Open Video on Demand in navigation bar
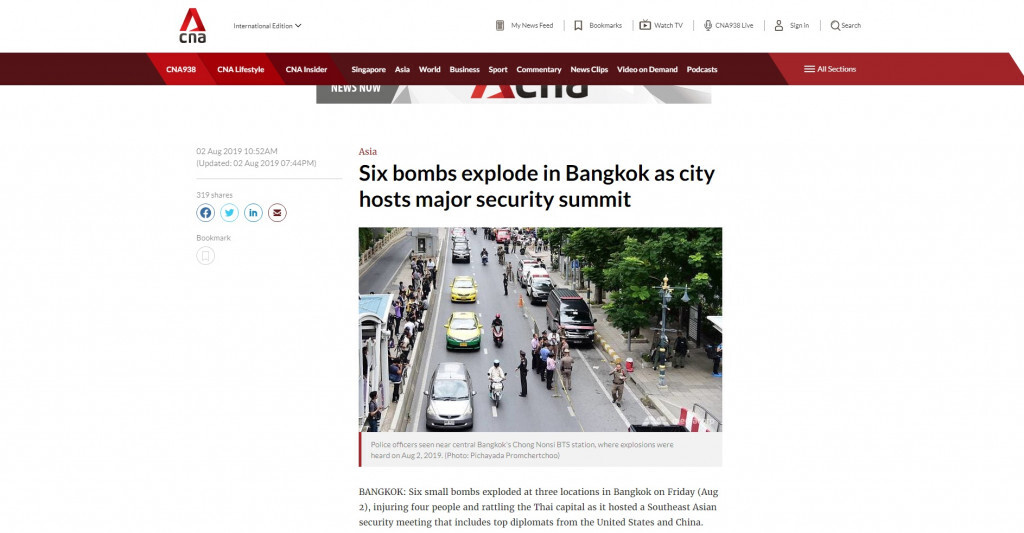Image resolution: width=1024 pixels, height=533 pixels. pyautogui.click(x=647, y=69)
